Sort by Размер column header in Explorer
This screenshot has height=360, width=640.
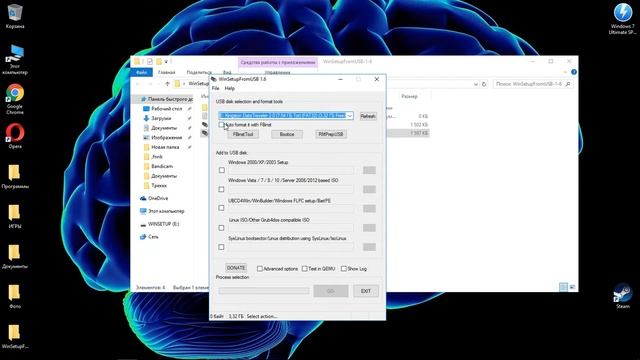(x=409, y=96)
